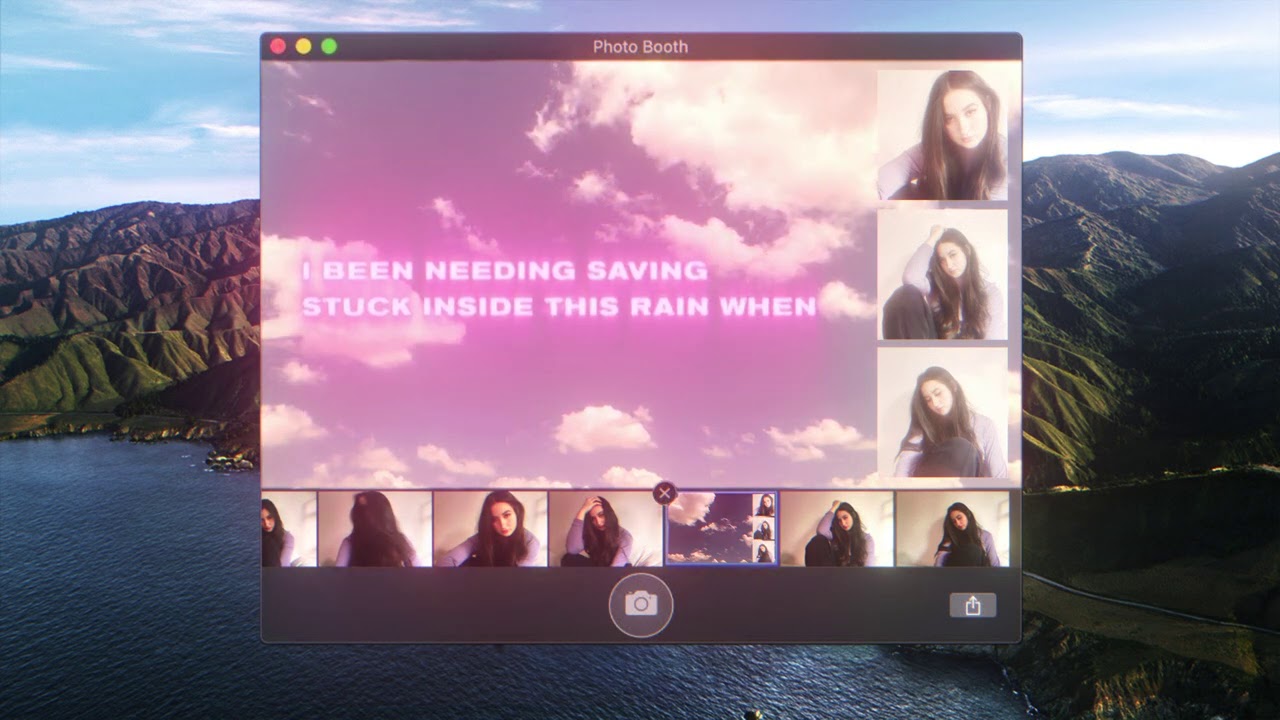Screen dimensions: 1280x720
Task: Select the thumbnail right of the sky thumbnail
Action: coord(837,529)
